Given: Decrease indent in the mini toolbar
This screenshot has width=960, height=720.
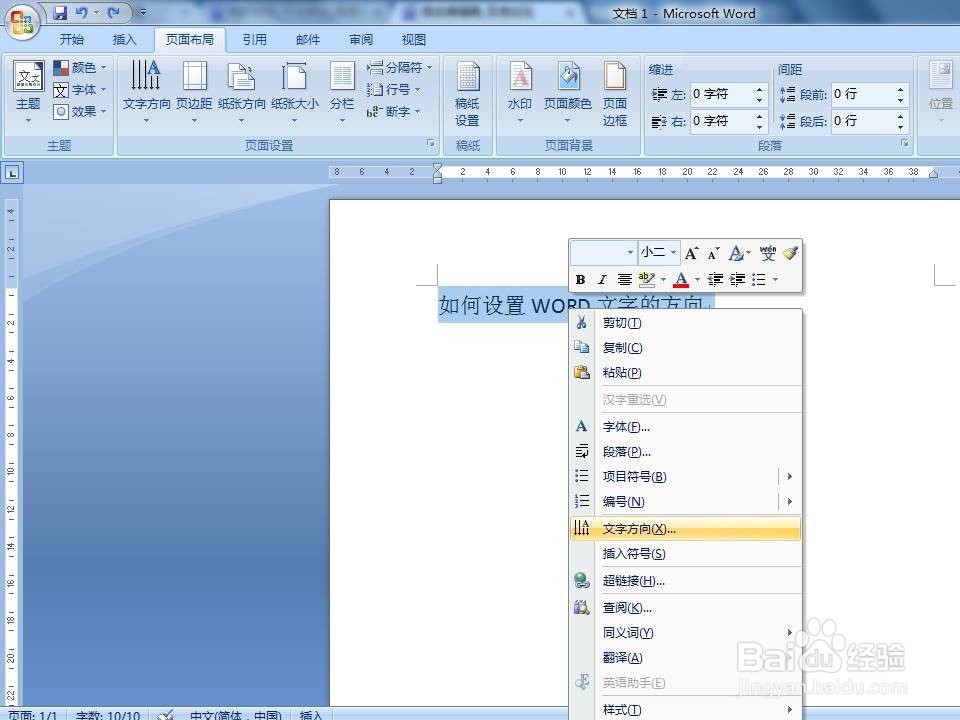Looking at the screenshot, I should [x=714, y=280].
